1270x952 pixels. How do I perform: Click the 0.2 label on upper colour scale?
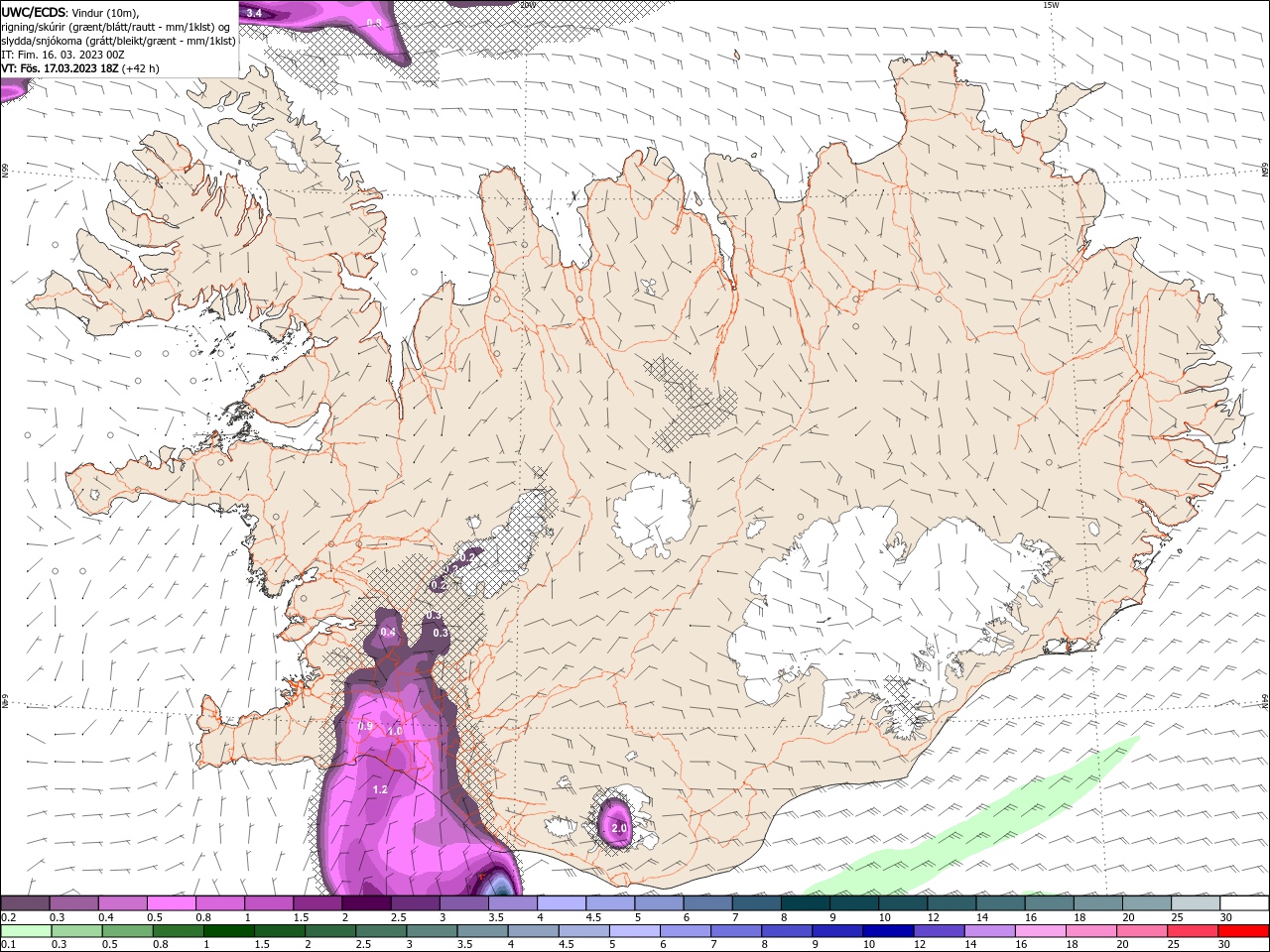[8, 917]
